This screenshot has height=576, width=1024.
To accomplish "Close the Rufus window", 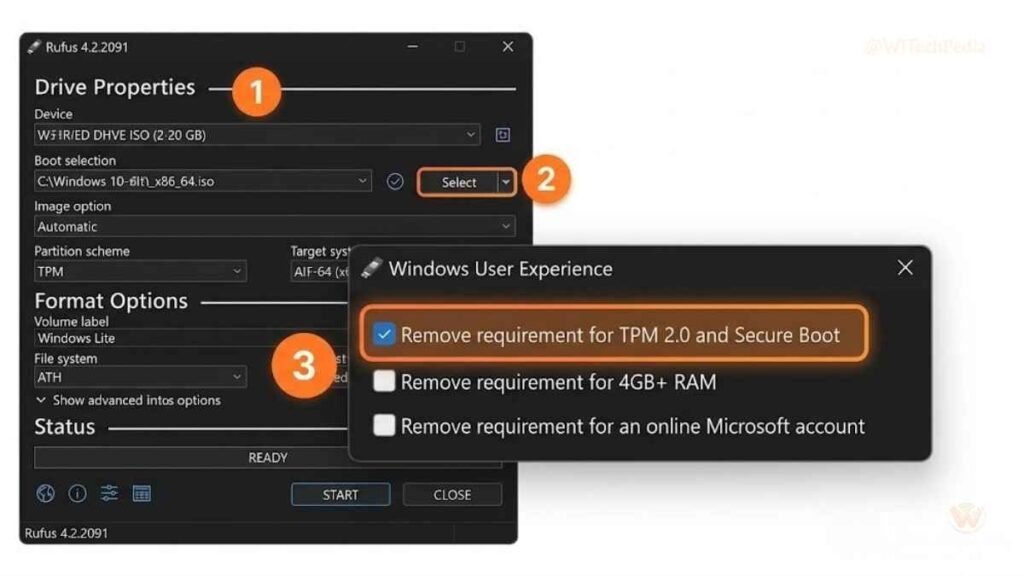I will (507, 46).
